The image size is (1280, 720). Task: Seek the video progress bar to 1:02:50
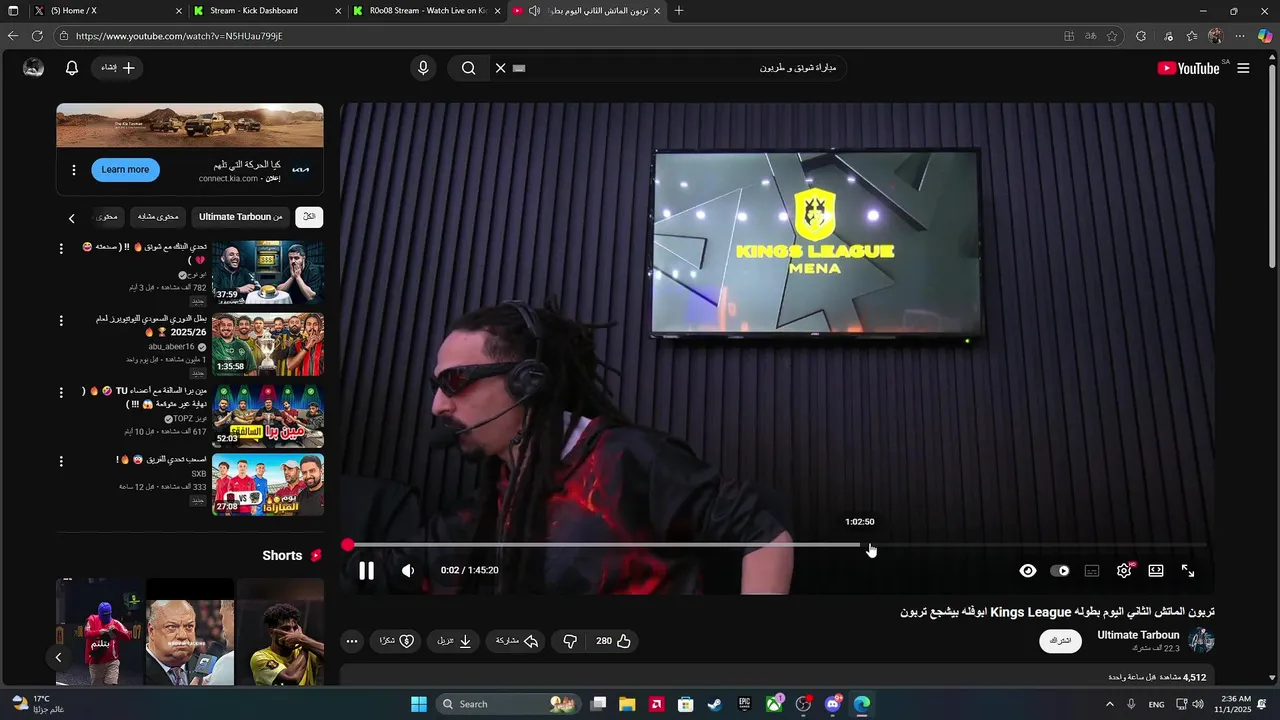tap(860, 545)
